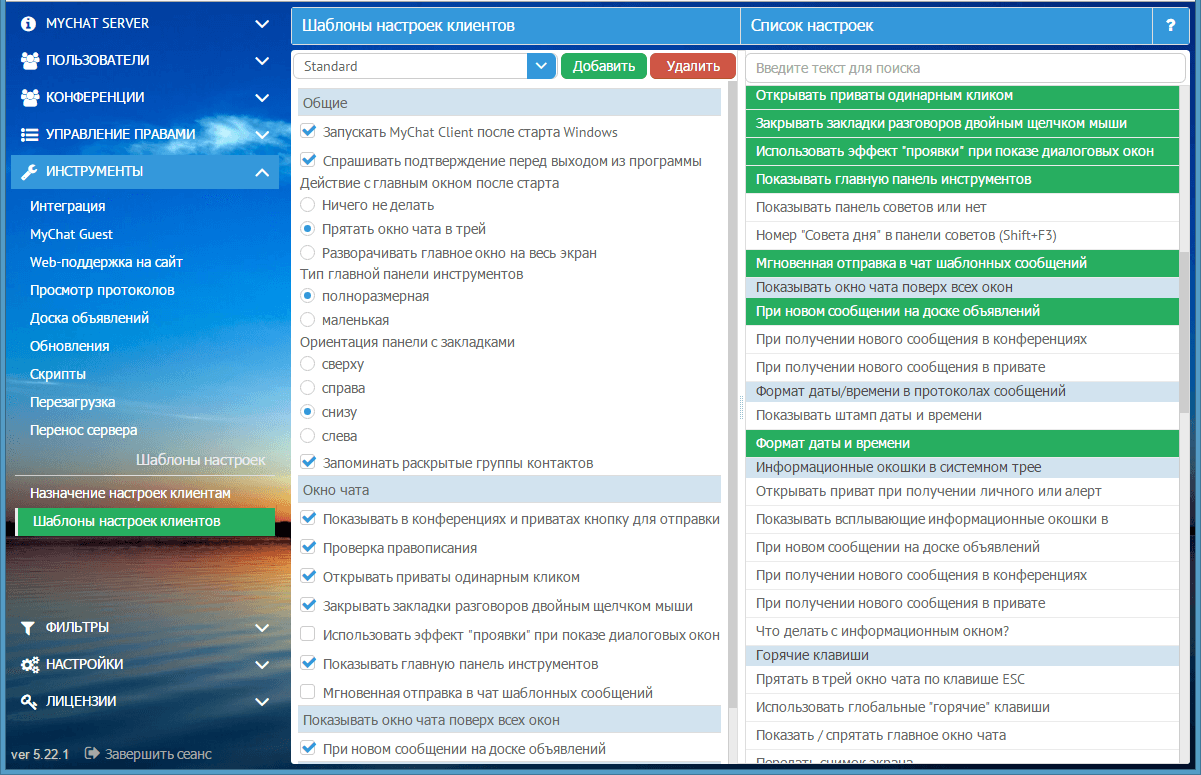Click the Инструменты wrench icon

pyautogui.click(x=29, y=171)
